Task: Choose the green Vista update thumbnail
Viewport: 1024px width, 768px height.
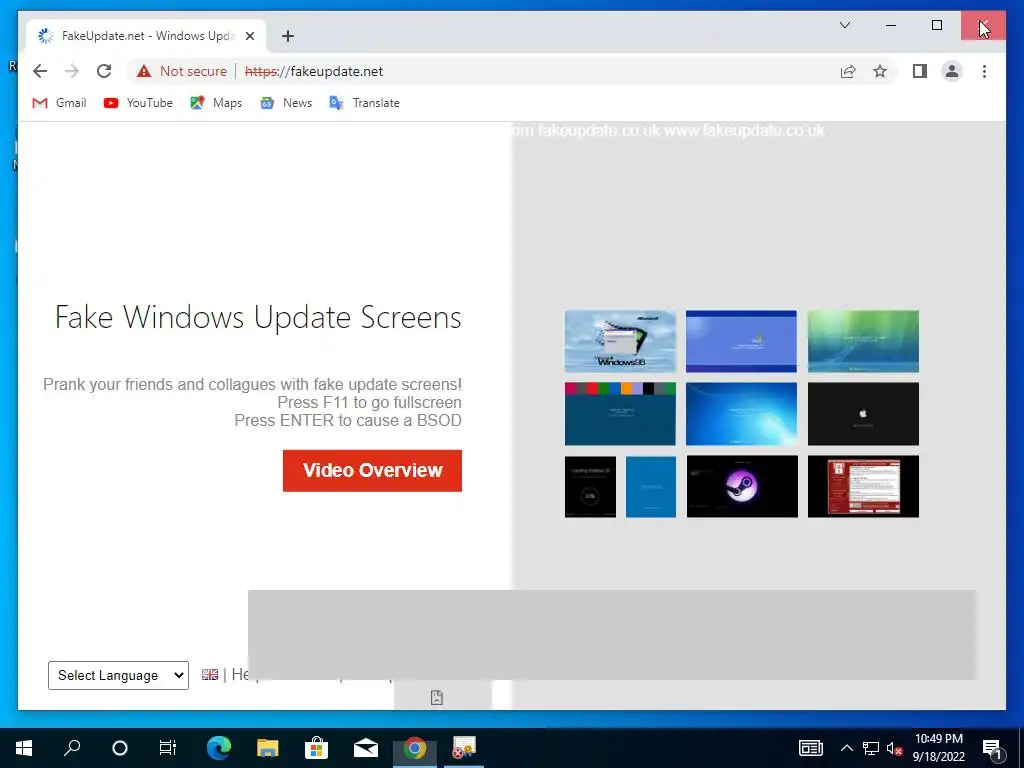Action: coord(863,341)
